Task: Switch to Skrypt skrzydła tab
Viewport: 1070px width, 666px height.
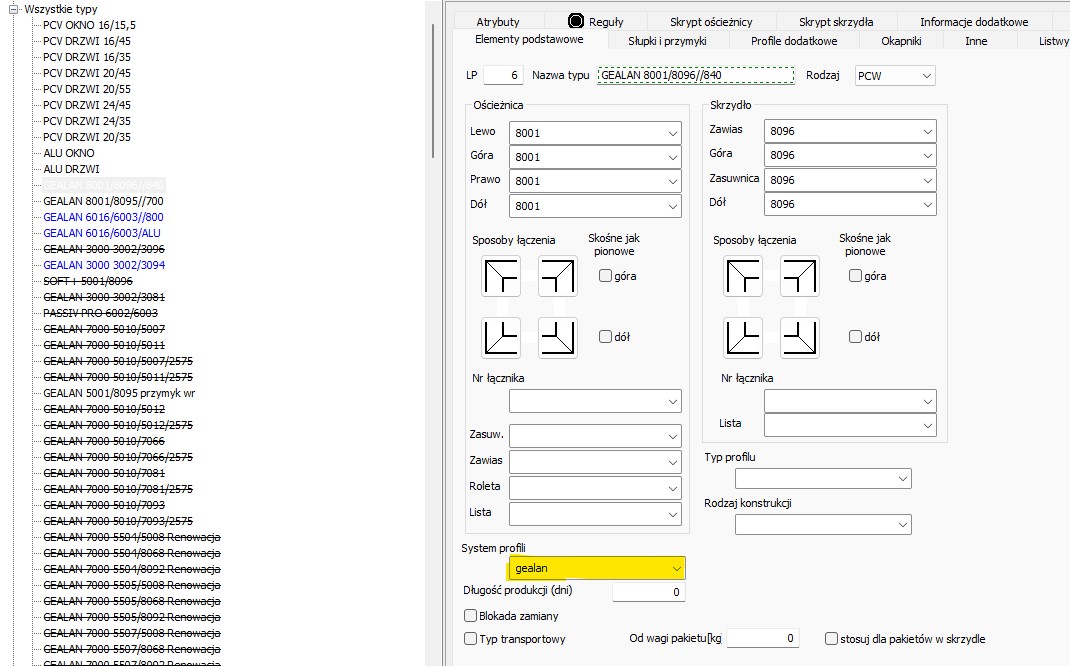Action: click(x=836, y=22)
